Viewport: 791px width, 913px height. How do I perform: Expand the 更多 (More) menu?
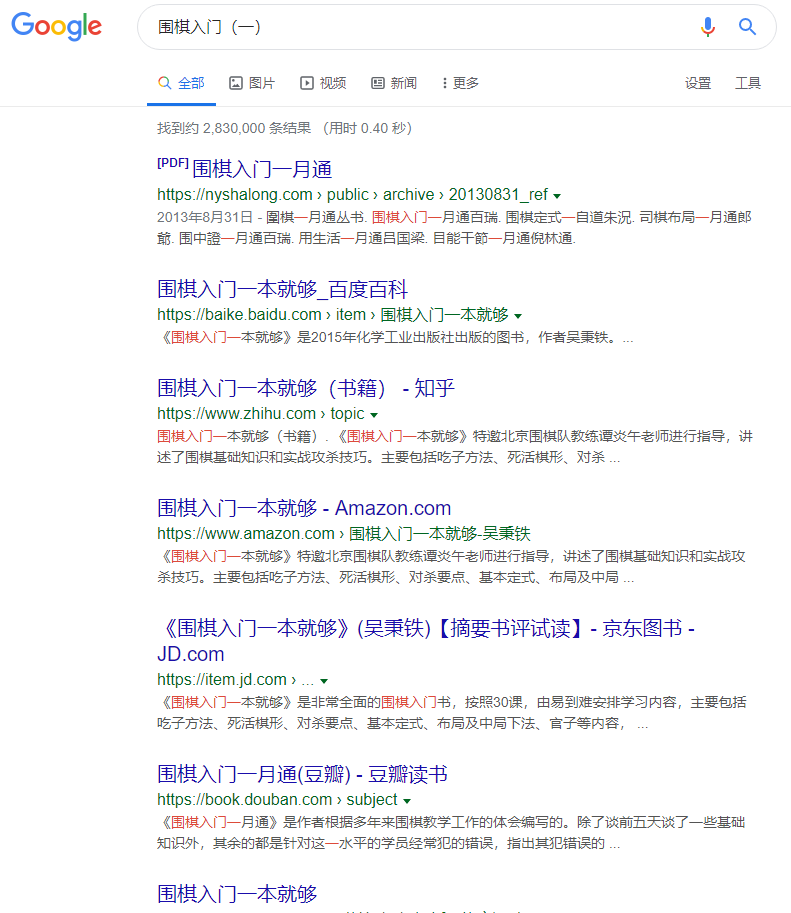tap(460, 83)
